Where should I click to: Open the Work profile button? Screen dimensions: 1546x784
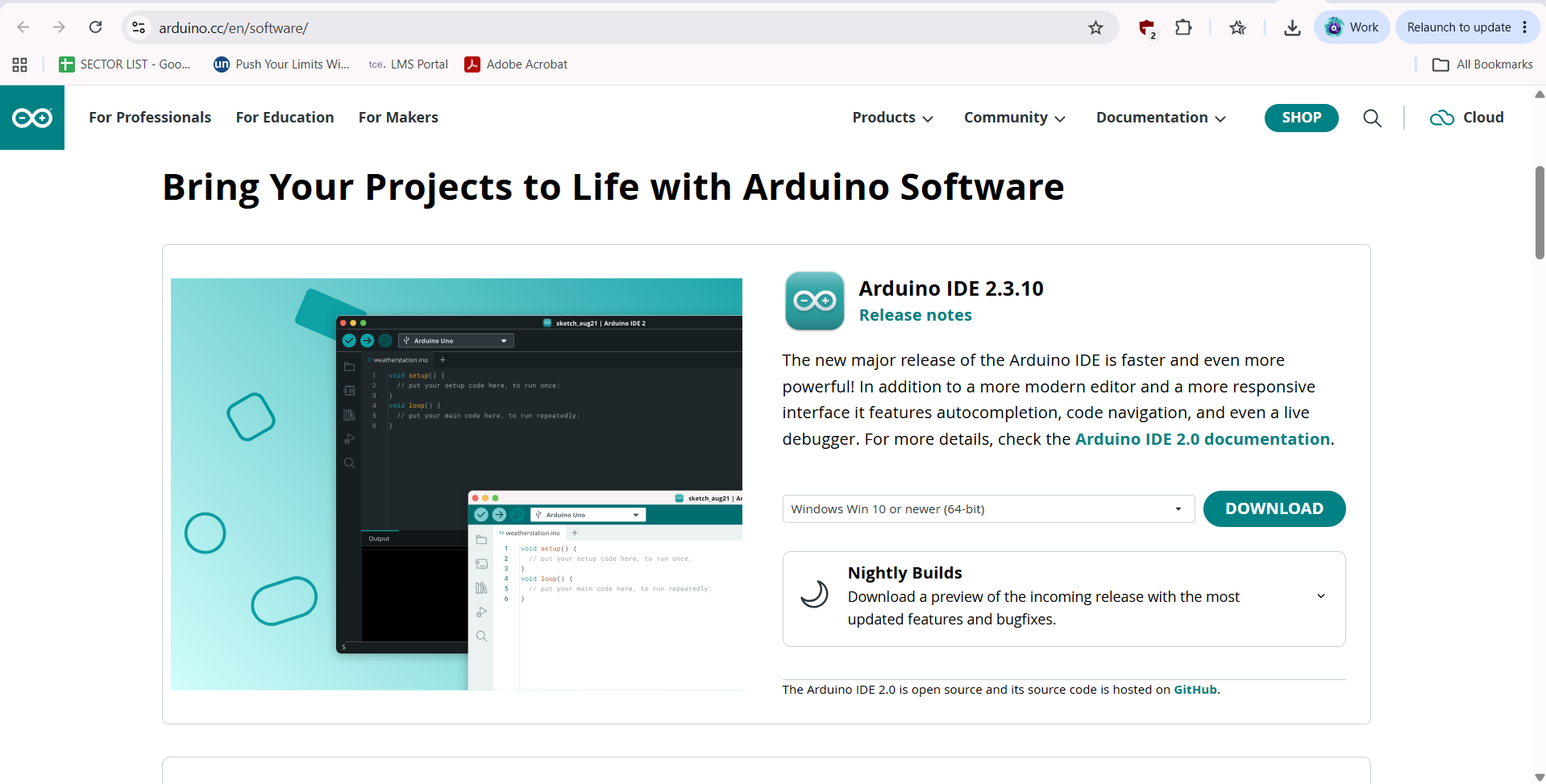pyautogui.click(x=1352, y=27)
